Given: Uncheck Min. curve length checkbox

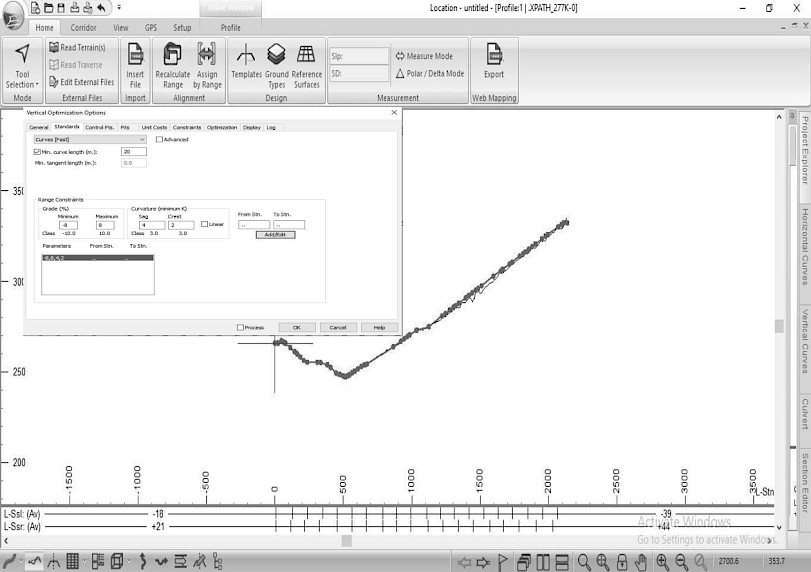Looking at the screenshot, I should 38,151.
